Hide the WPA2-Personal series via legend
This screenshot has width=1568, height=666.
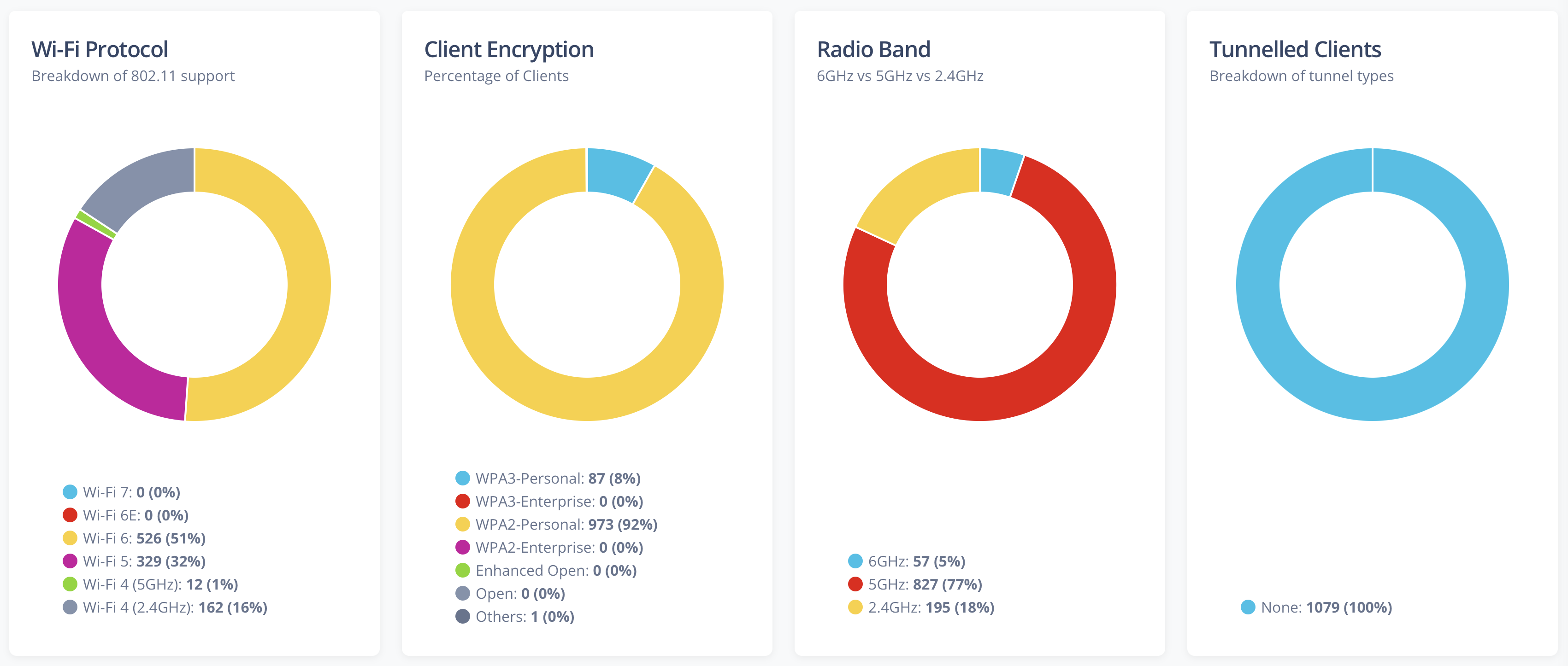point(566,525)
